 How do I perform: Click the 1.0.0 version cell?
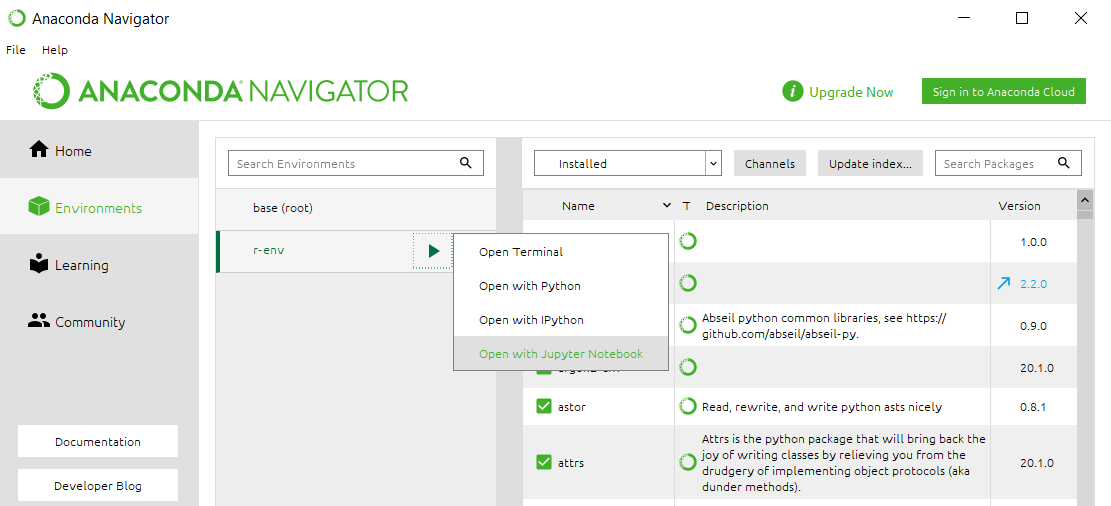click(1033, 242)
